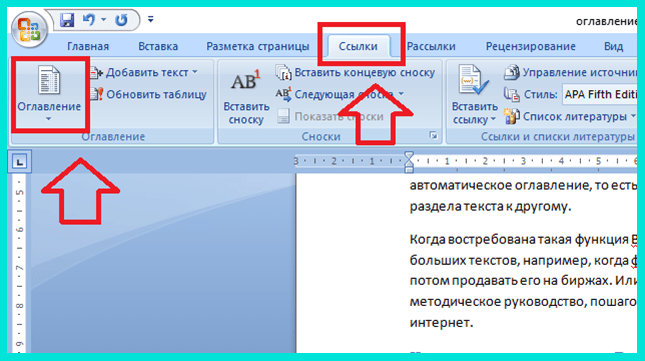
Task: Click the line starting "Когда востребована такая функция"
Action: [523, 239]
